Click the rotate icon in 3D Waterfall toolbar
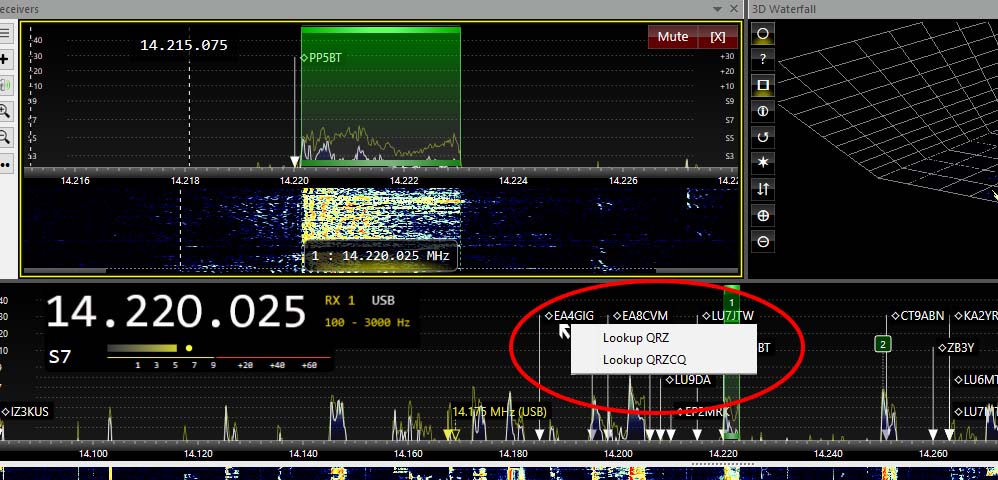The image size is (998, 480). click(x=763, y=137)
